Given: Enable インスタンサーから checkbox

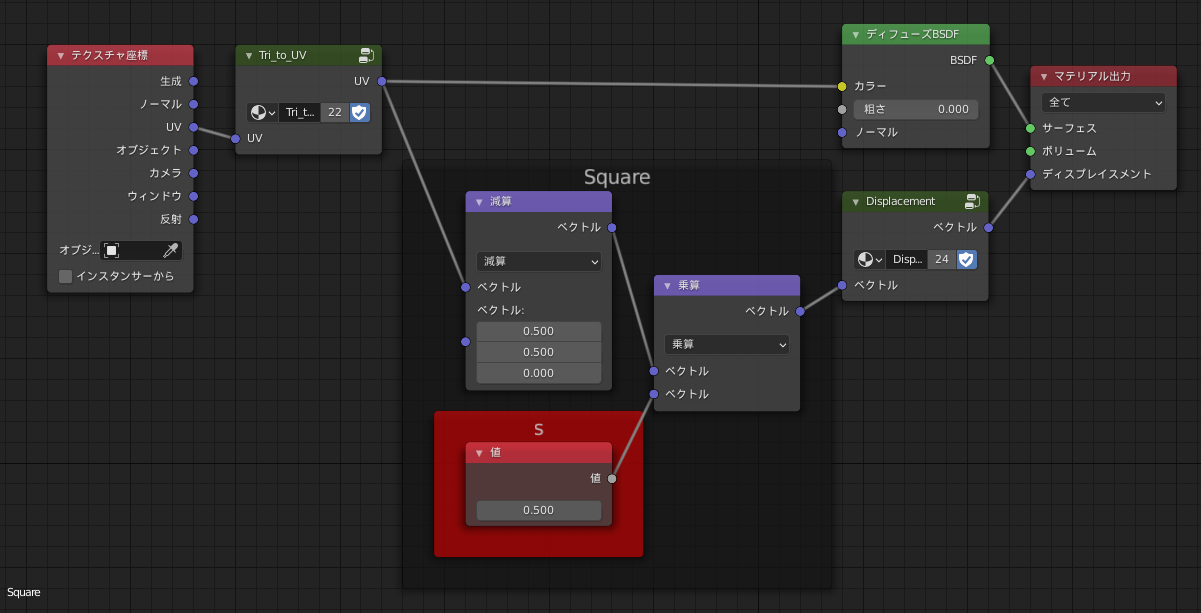Looking at the screenshot, I should [66, 276].
